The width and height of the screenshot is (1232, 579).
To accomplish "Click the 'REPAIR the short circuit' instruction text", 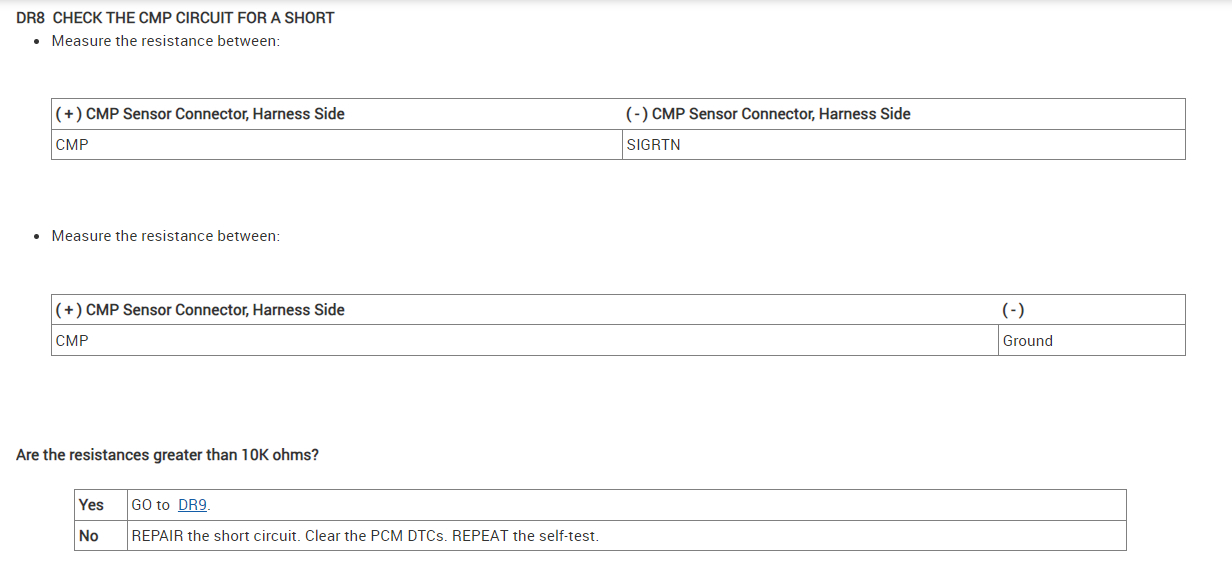I will [365, 536].
